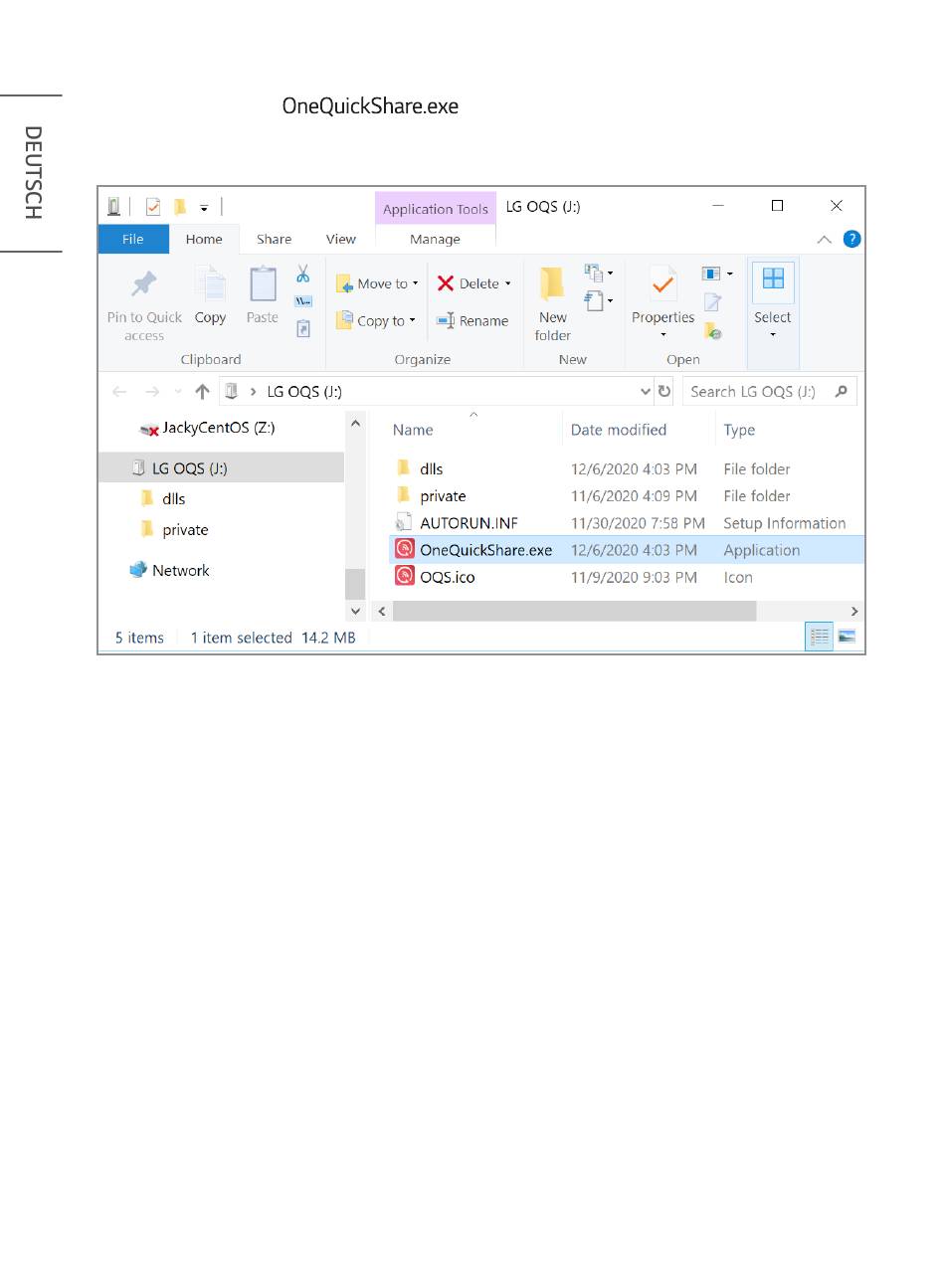This screenshot has height=1288, width=945.
Task: Click the Paste clipboard icon
Action: point(263,283)
